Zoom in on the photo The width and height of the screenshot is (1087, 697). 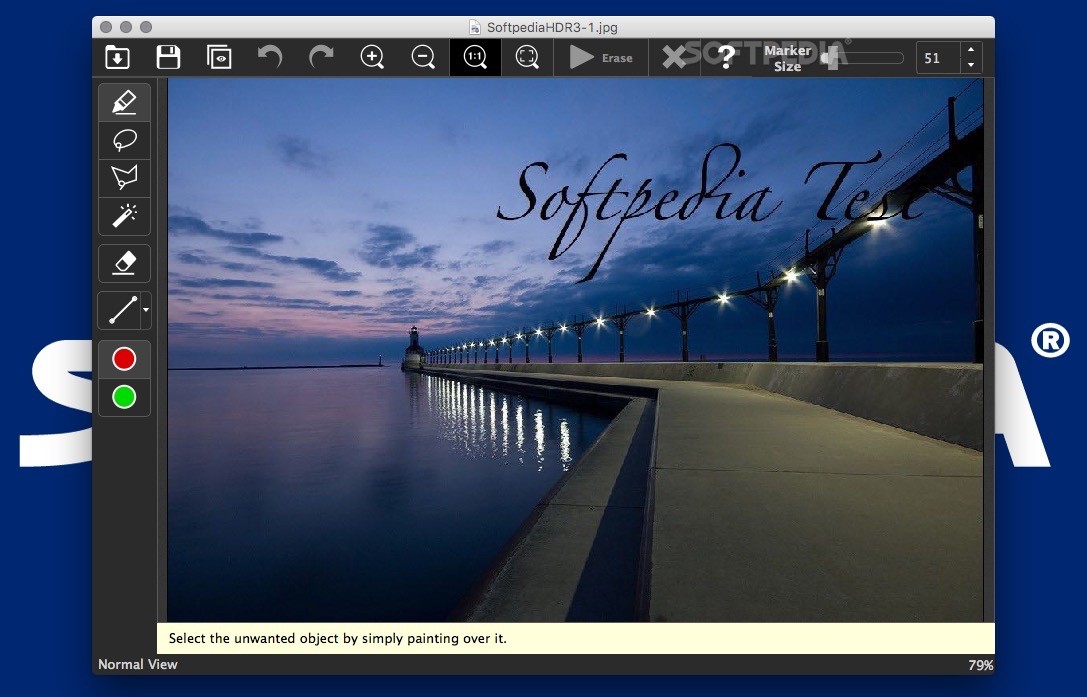point(372,57)
